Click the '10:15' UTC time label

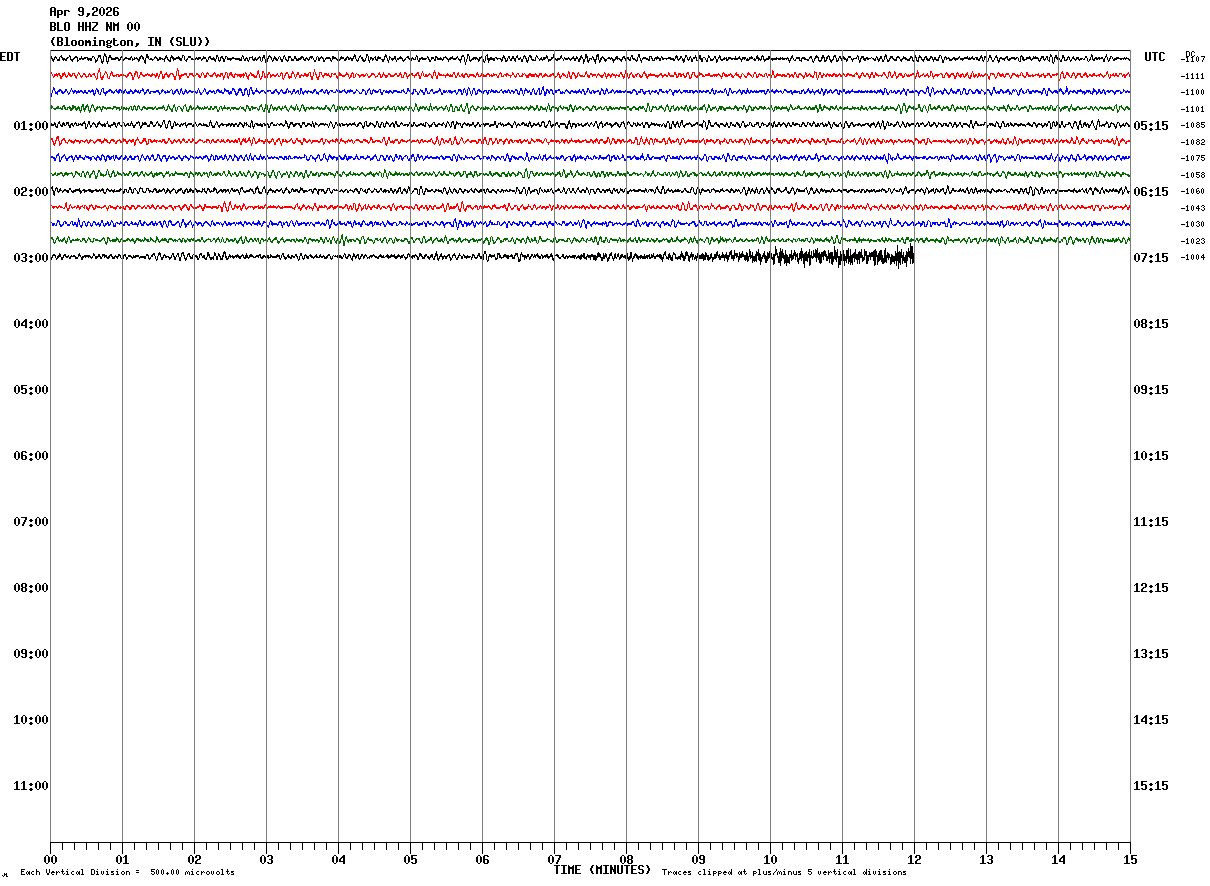coord(1151,456)
